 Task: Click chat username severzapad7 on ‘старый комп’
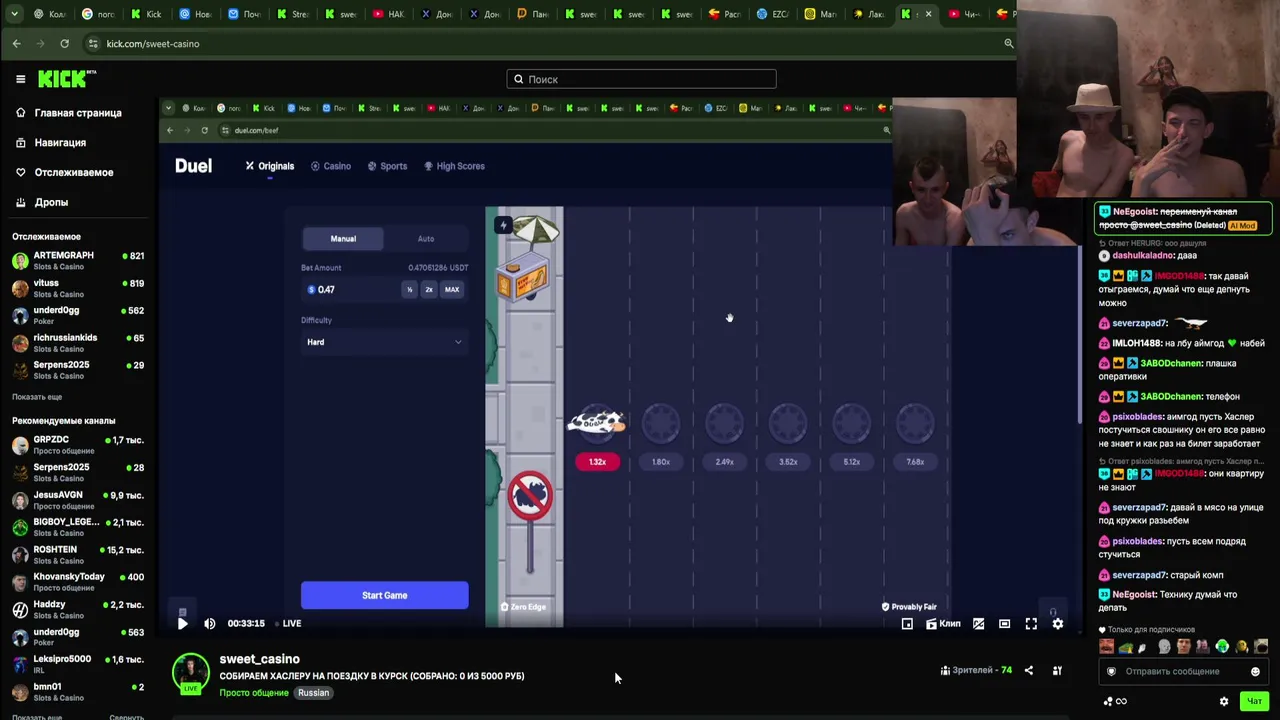coord(1139,575)
